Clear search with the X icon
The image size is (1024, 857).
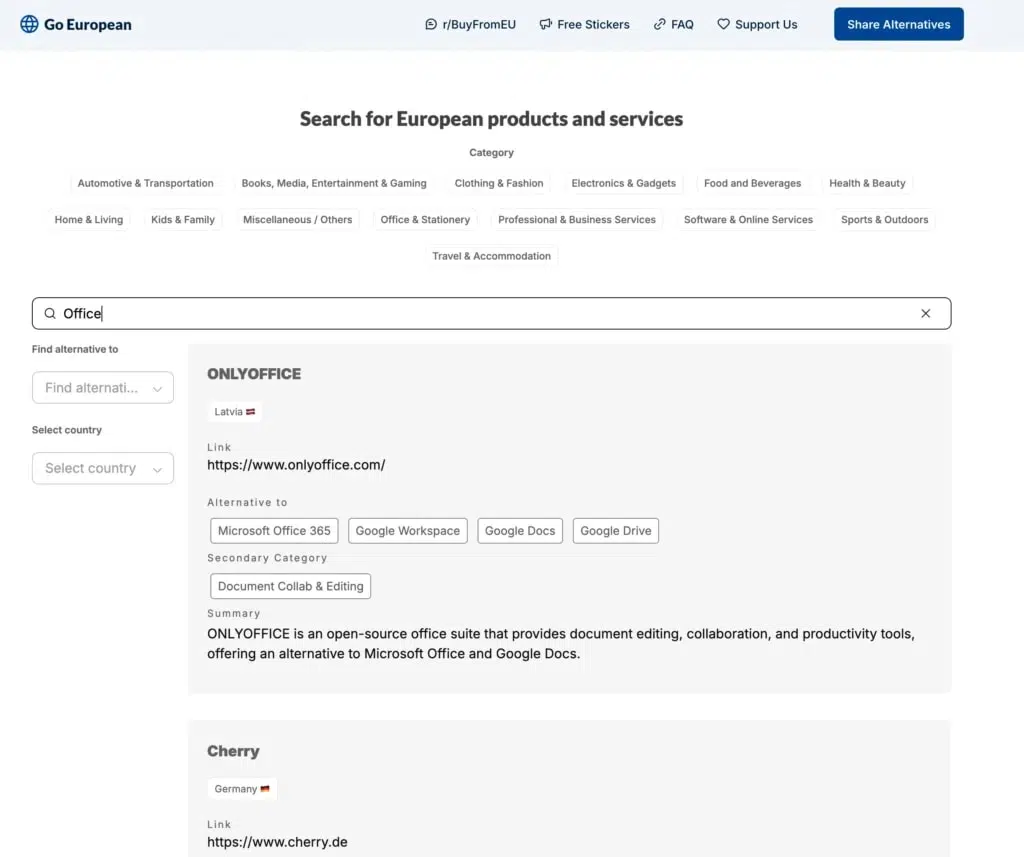coord(925,313)
